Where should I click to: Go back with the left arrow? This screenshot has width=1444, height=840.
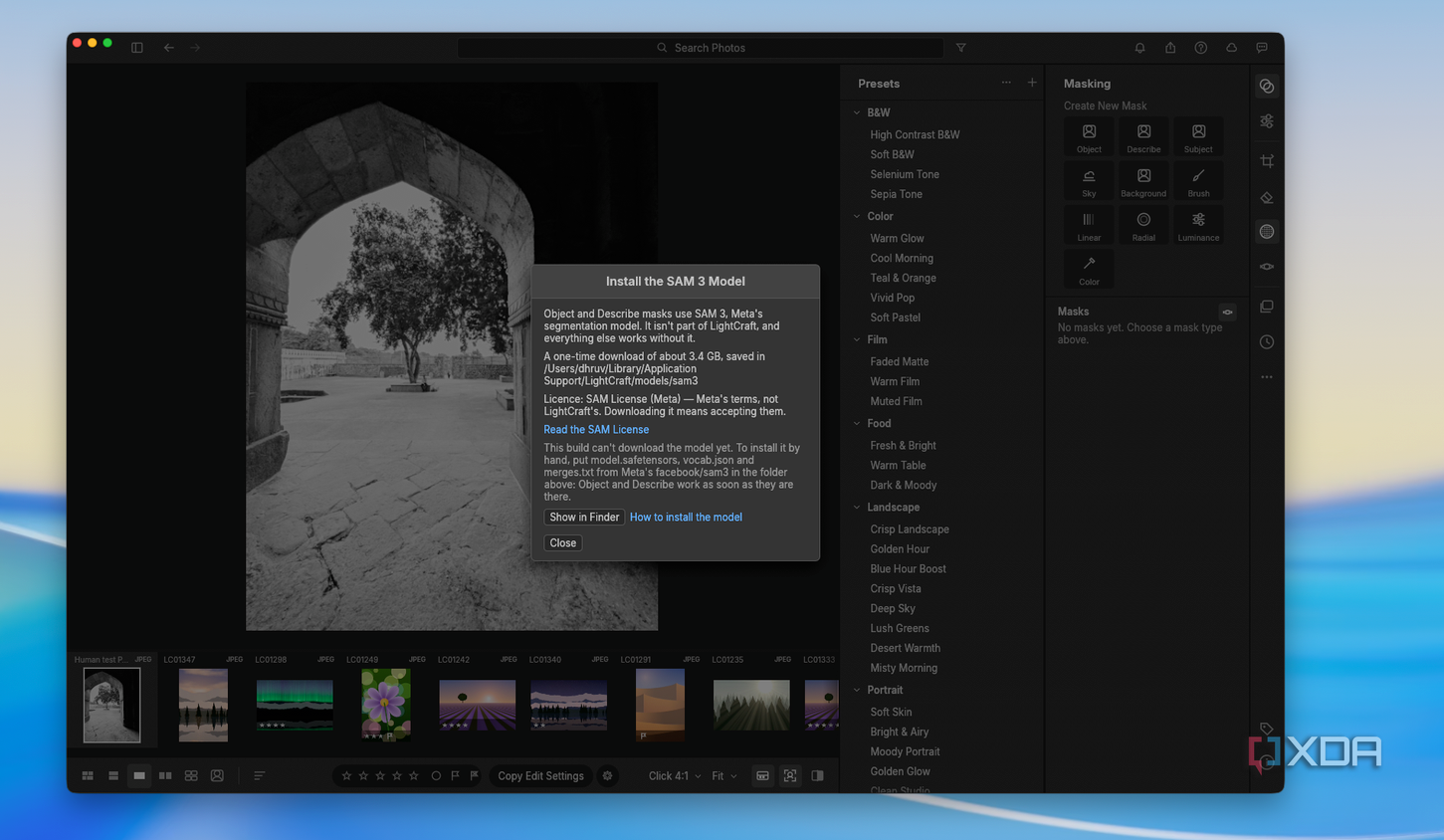point(169,48)
